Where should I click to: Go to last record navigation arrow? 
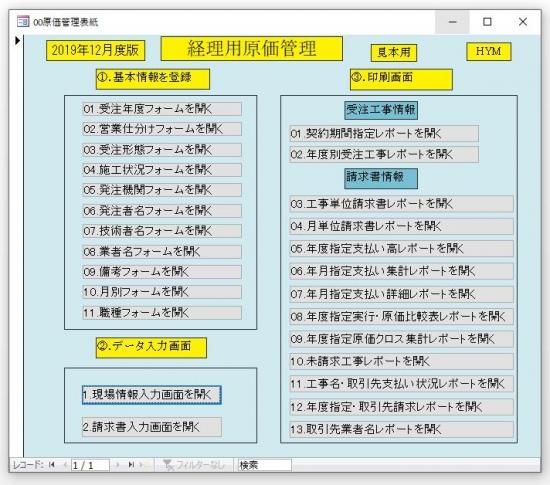click(131, 465)
